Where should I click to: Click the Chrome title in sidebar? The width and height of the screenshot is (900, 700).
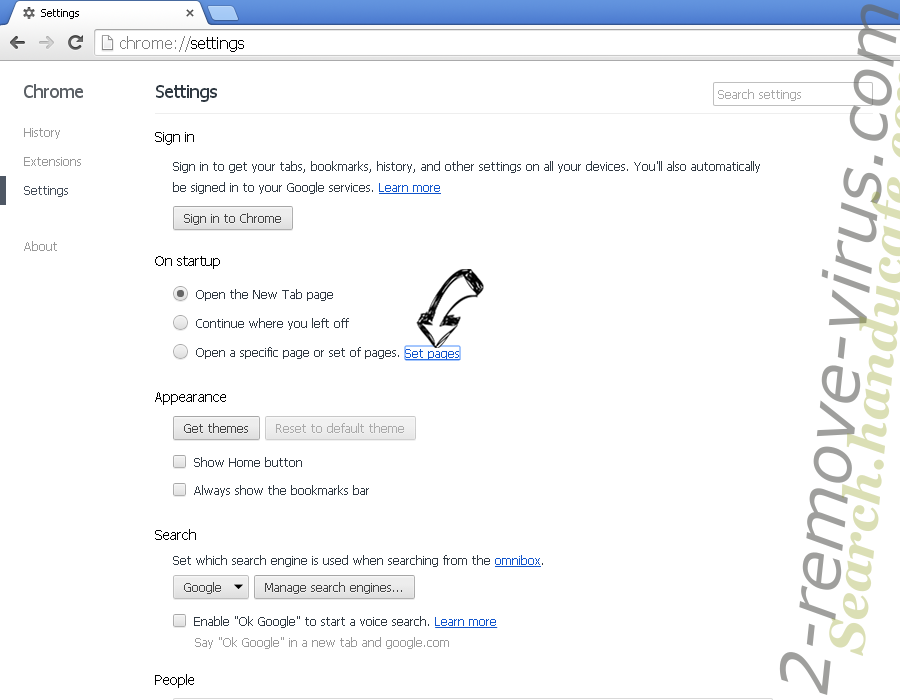pos(53,92)
